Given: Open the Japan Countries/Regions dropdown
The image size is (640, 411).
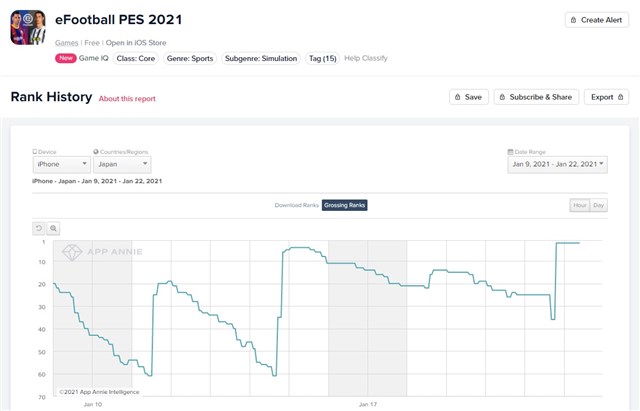Looking at the screenshot, I should [122, 164].
